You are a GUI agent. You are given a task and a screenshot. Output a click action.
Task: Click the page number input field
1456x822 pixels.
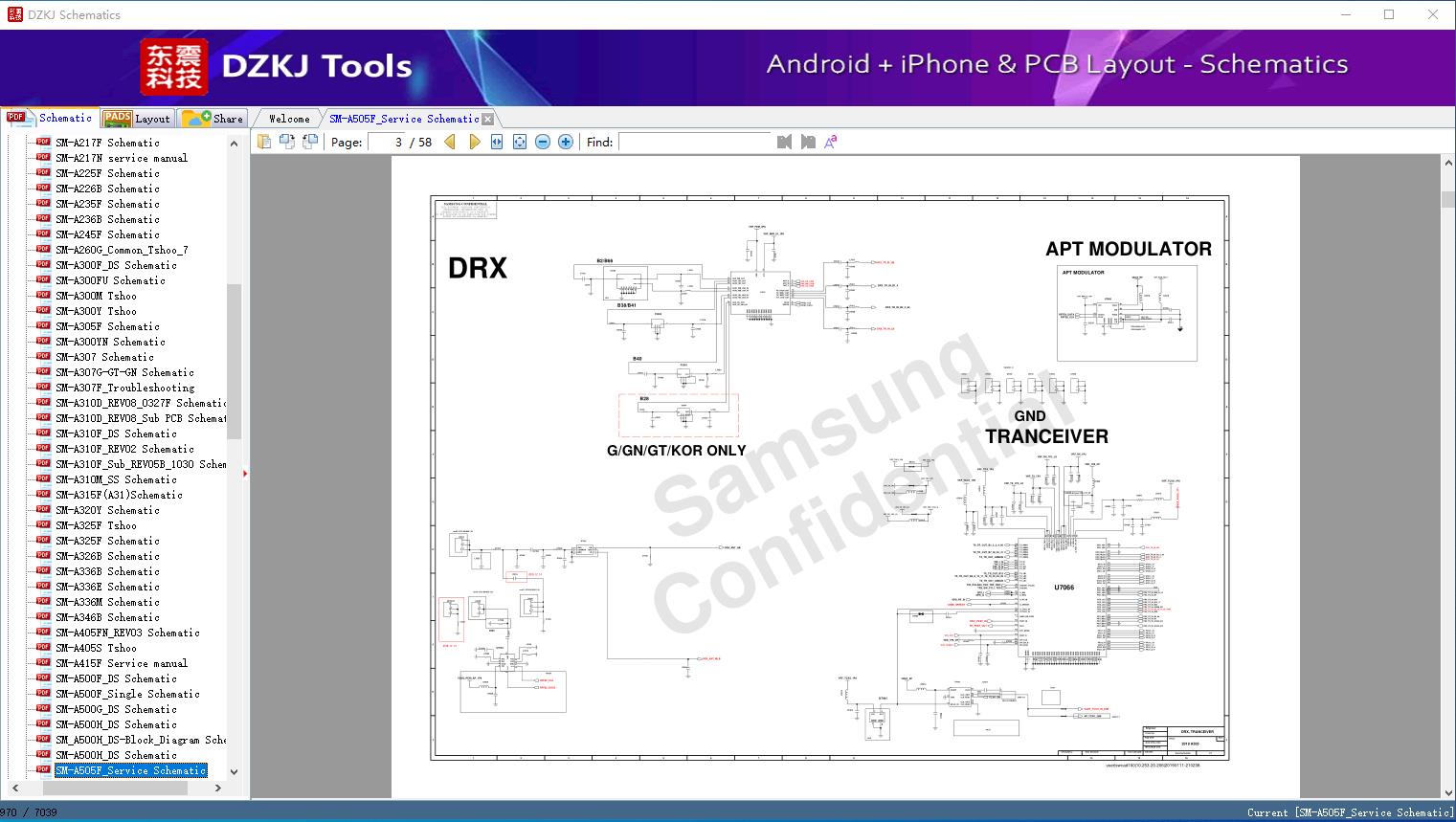click(x=387, y=142)
